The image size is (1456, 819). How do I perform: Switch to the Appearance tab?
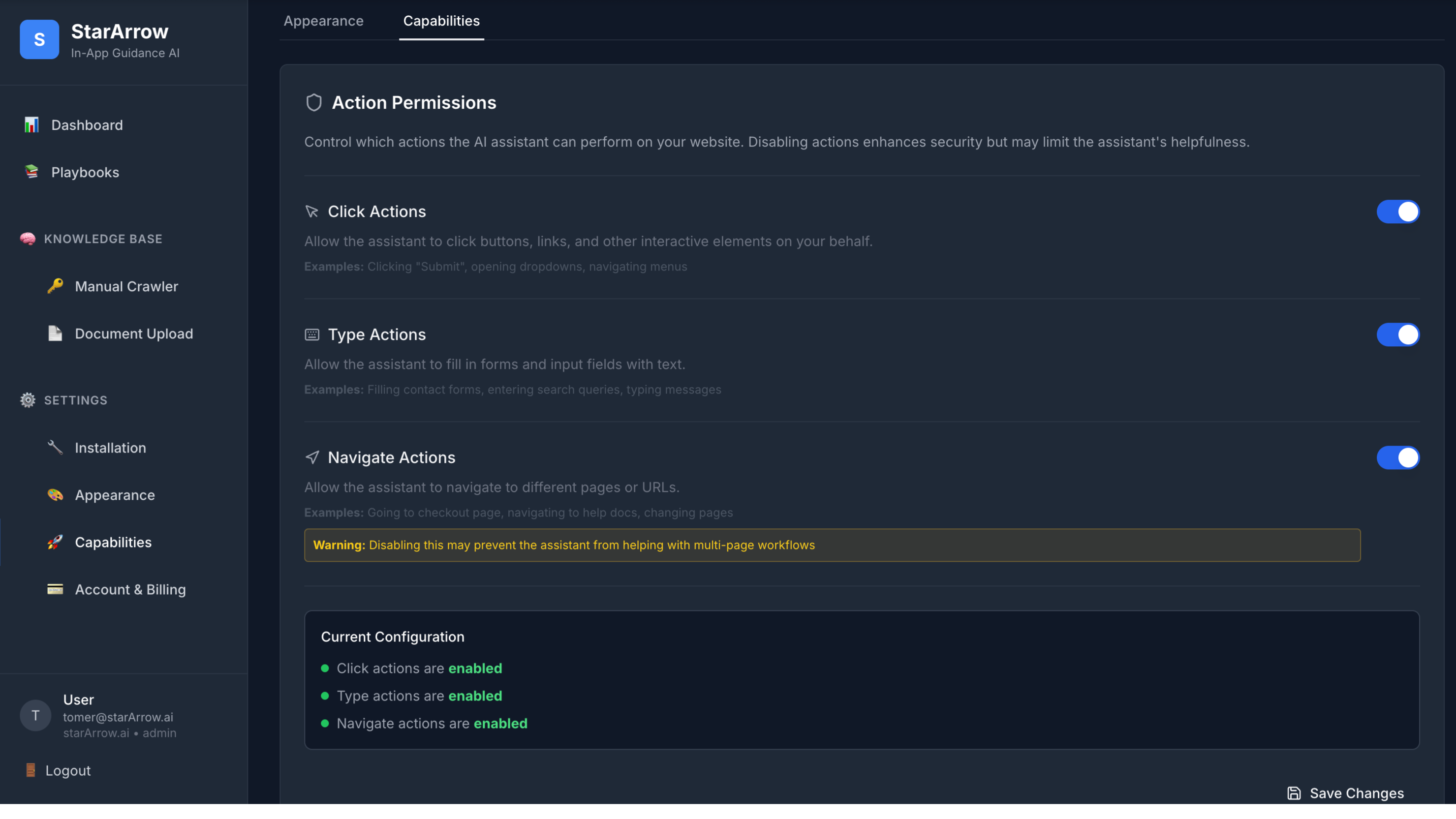[x=323, y=21]
